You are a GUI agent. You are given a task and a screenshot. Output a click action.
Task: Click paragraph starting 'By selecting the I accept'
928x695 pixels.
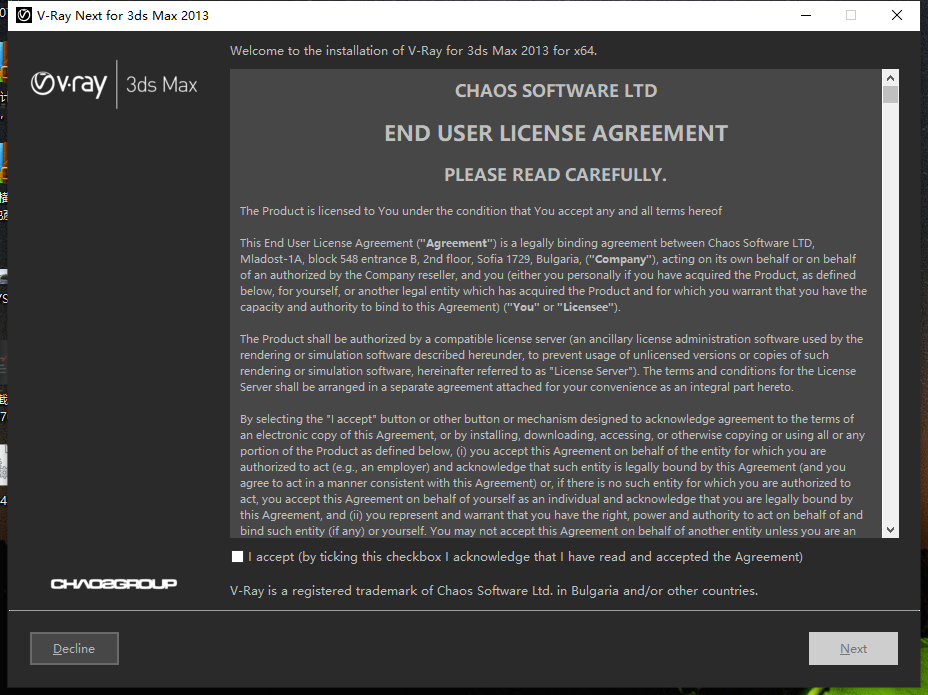(552, 475)
